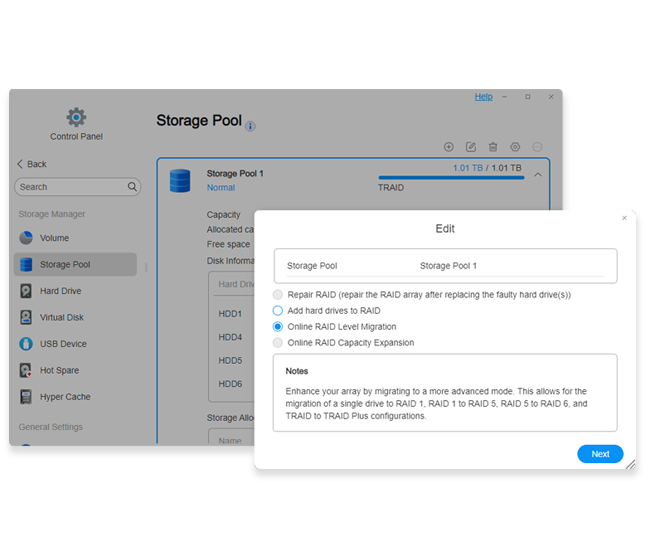Select Add hard drives to RAID option
The width and height of the screenshot is (648, 550).
tap(278, 311)
